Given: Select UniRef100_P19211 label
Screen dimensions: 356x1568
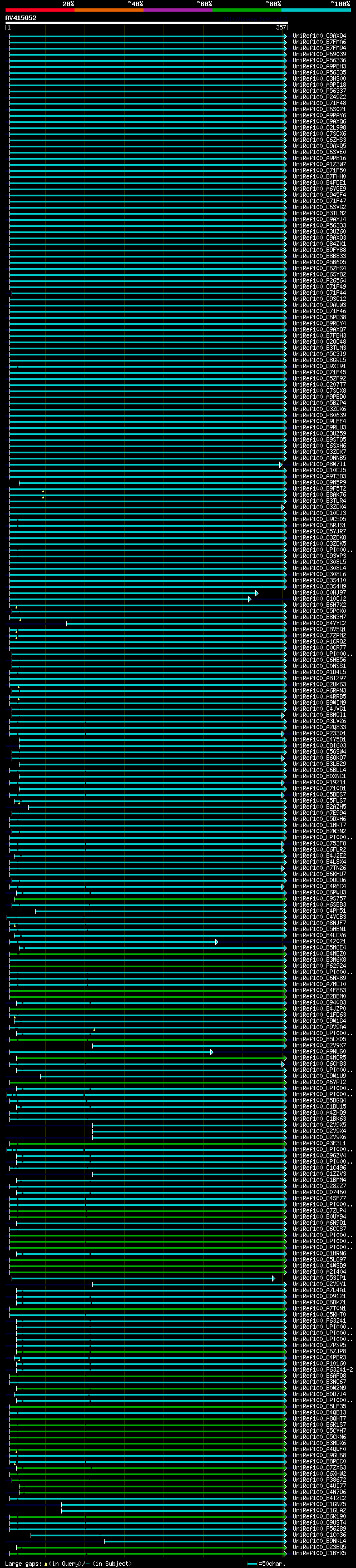Looking at the screenshot, I should tap(319, 782).
